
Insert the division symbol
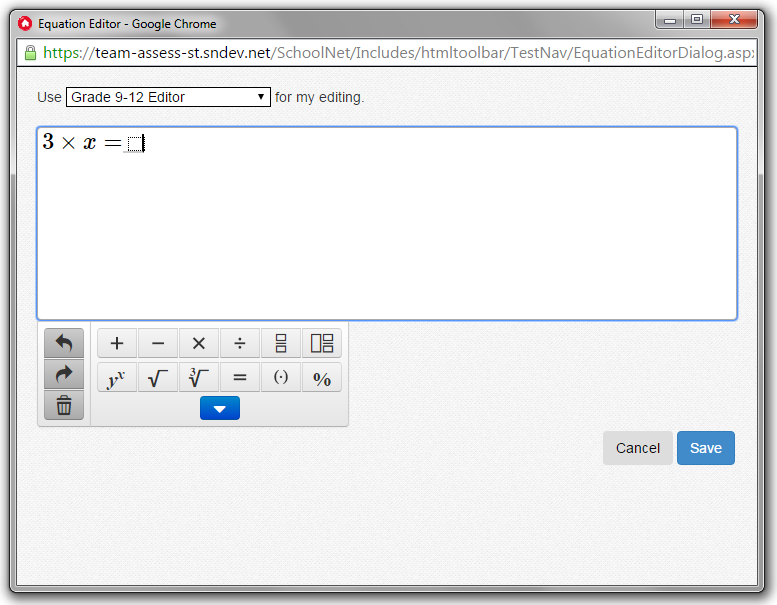[x=240, y=344]
